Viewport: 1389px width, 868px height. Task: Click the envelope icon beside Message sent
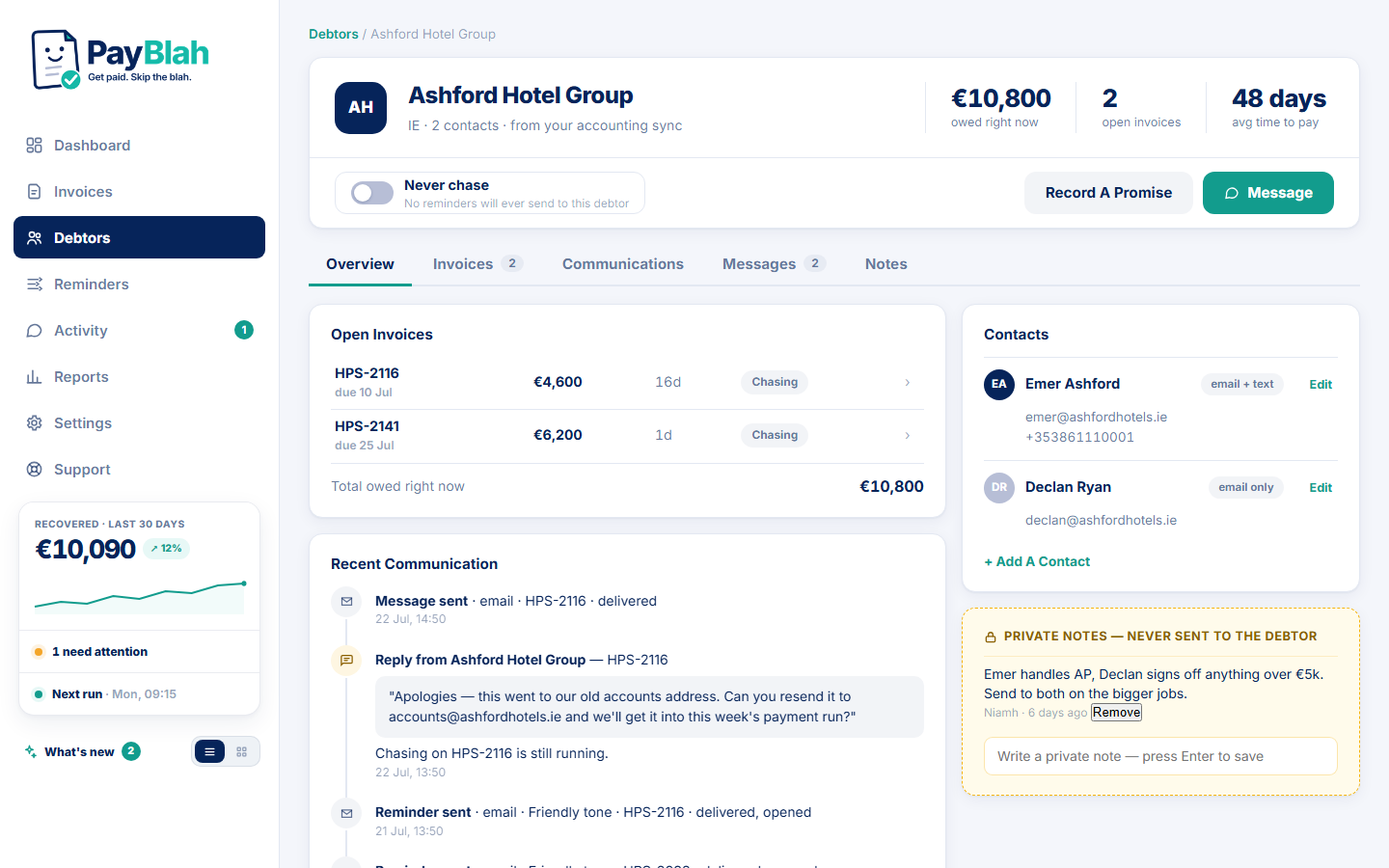pos(346,602)
